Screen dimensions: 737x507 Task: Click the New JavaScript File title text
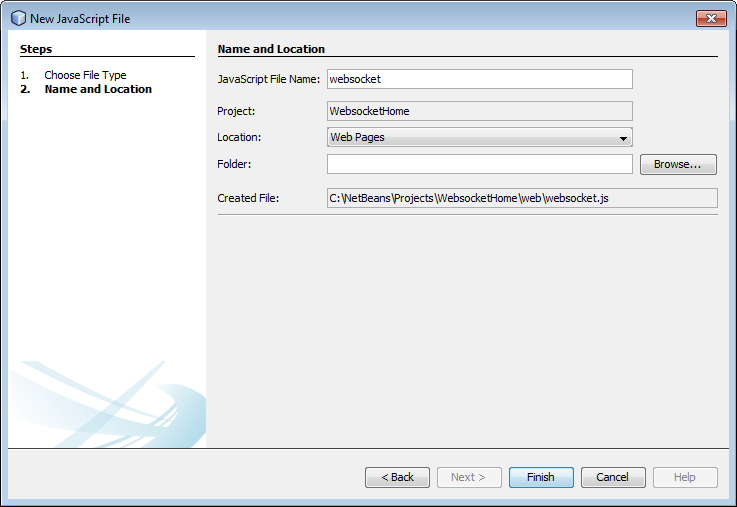click(x=80, y=19)
